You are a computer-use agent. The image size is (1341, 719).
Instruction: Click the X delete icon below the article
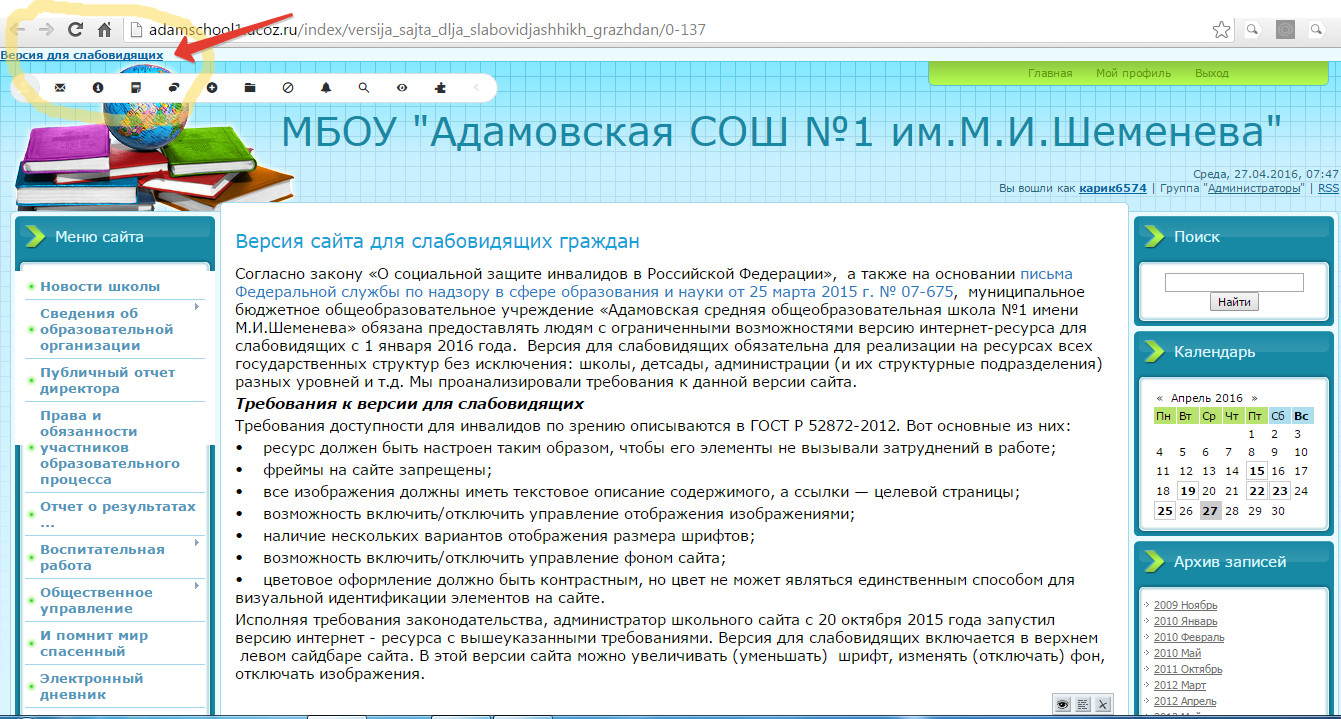coord(1103,704)
